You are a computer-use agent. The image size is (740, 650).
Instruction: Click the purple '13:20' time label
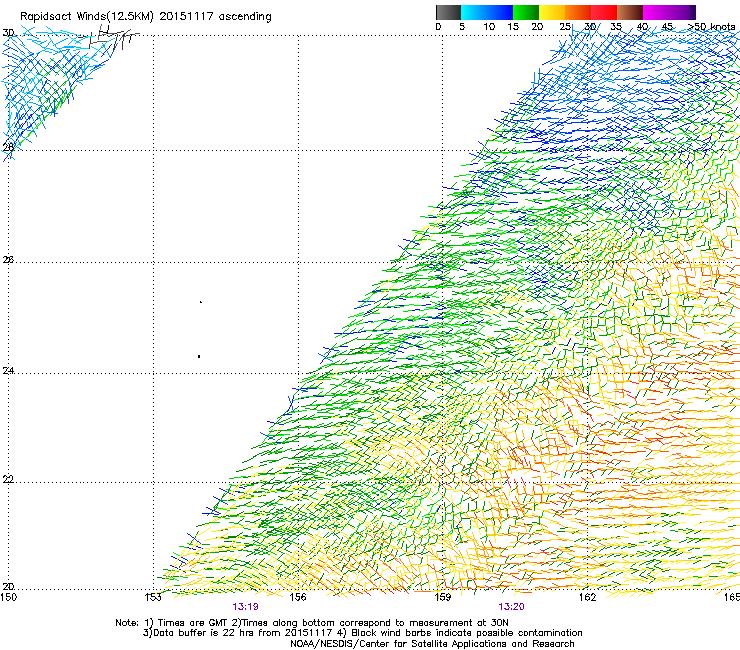tap(512, 607)
